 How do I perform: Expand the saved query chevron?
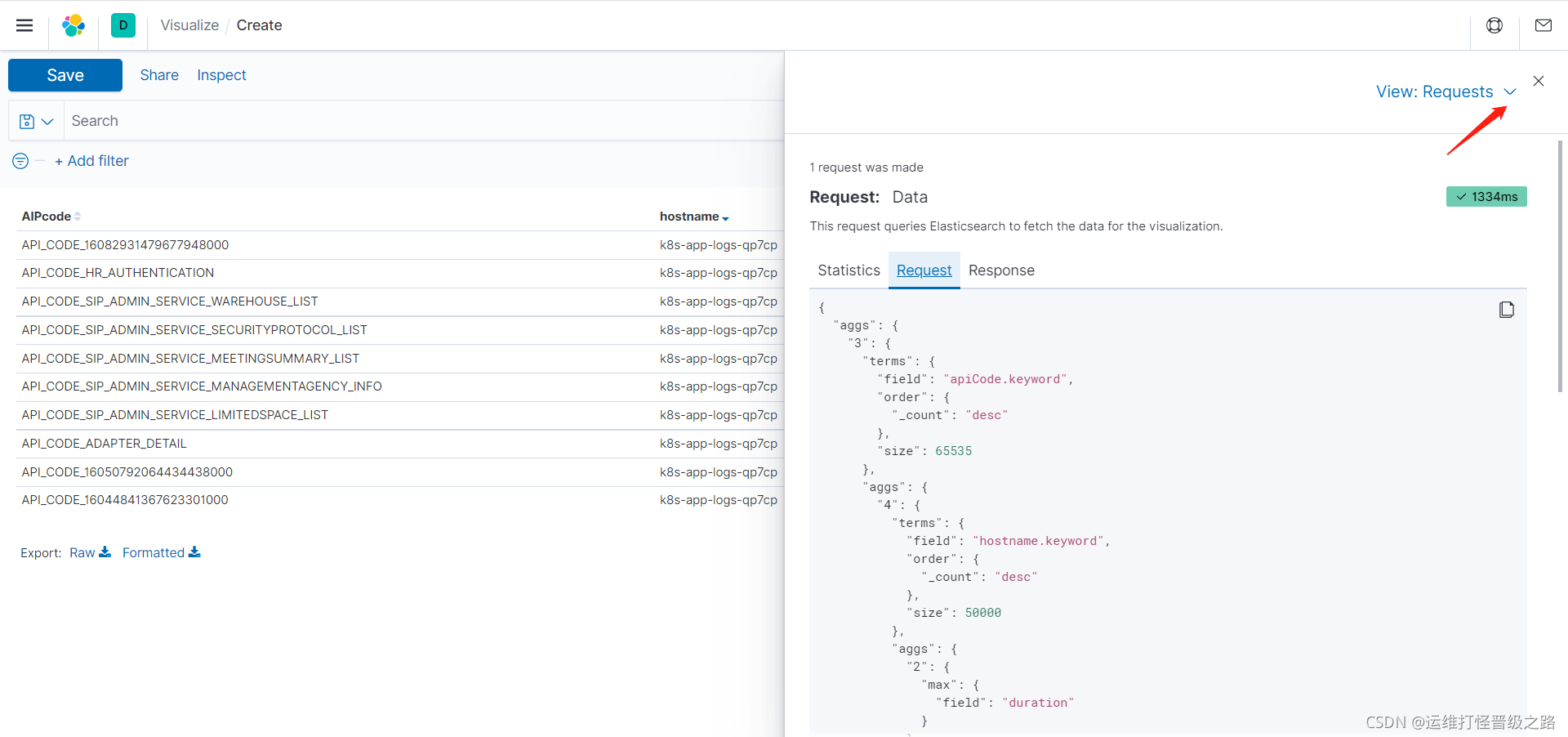pos(47,122)
